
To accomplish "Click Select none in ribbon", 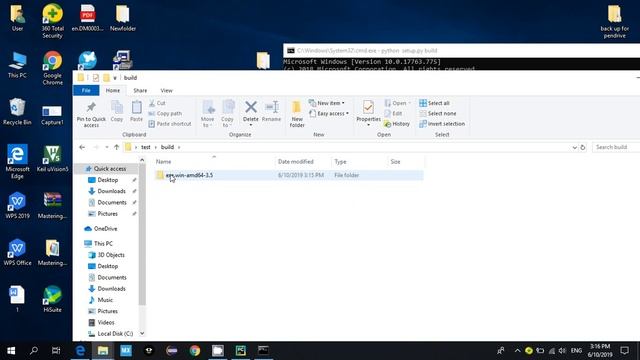I will click(438, 113).
